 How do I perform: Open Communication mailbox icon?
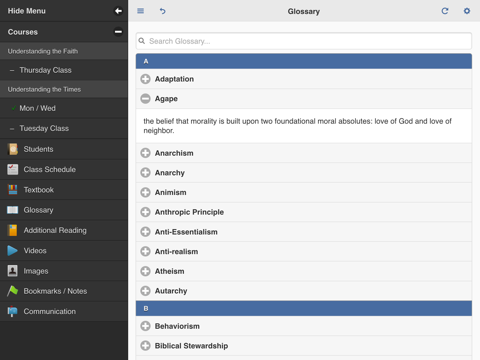pyautogui.click(x=12, y=311)
